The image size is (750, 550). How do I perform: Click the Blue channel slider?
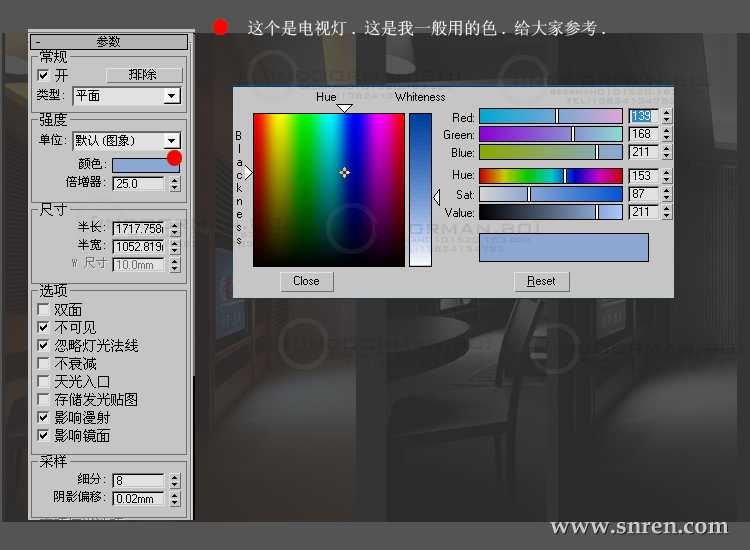[551, 152]
